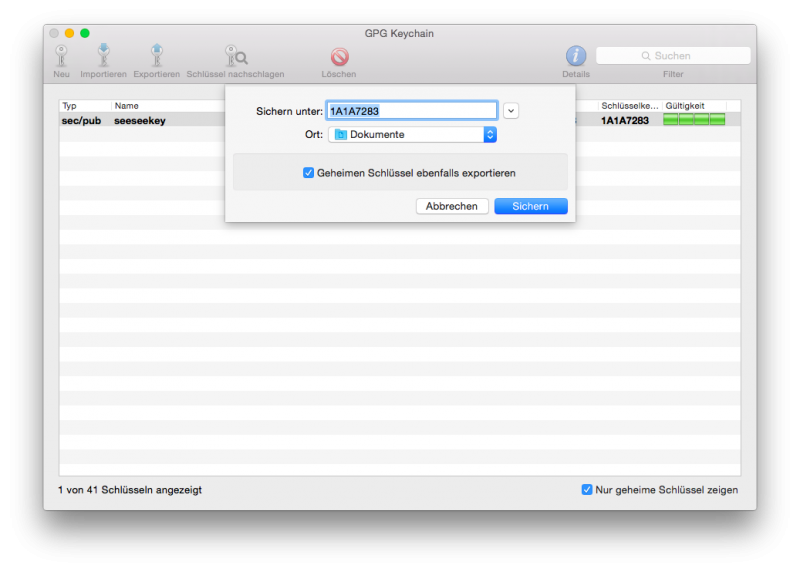
Task: Click the blue Dokumente folder icon
Action: pyautogui.click(x=340, y=134)
